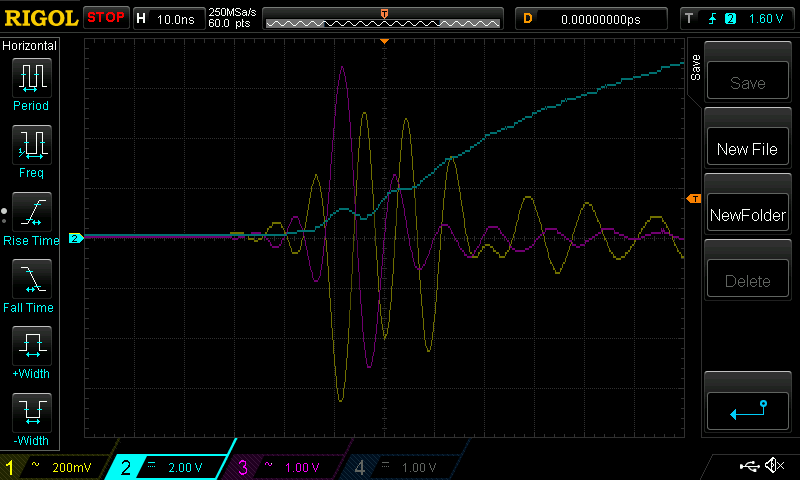Click the measurement menu page indicator dots
This screenshot has height=480, width=800.
click(x=4, y=216)
